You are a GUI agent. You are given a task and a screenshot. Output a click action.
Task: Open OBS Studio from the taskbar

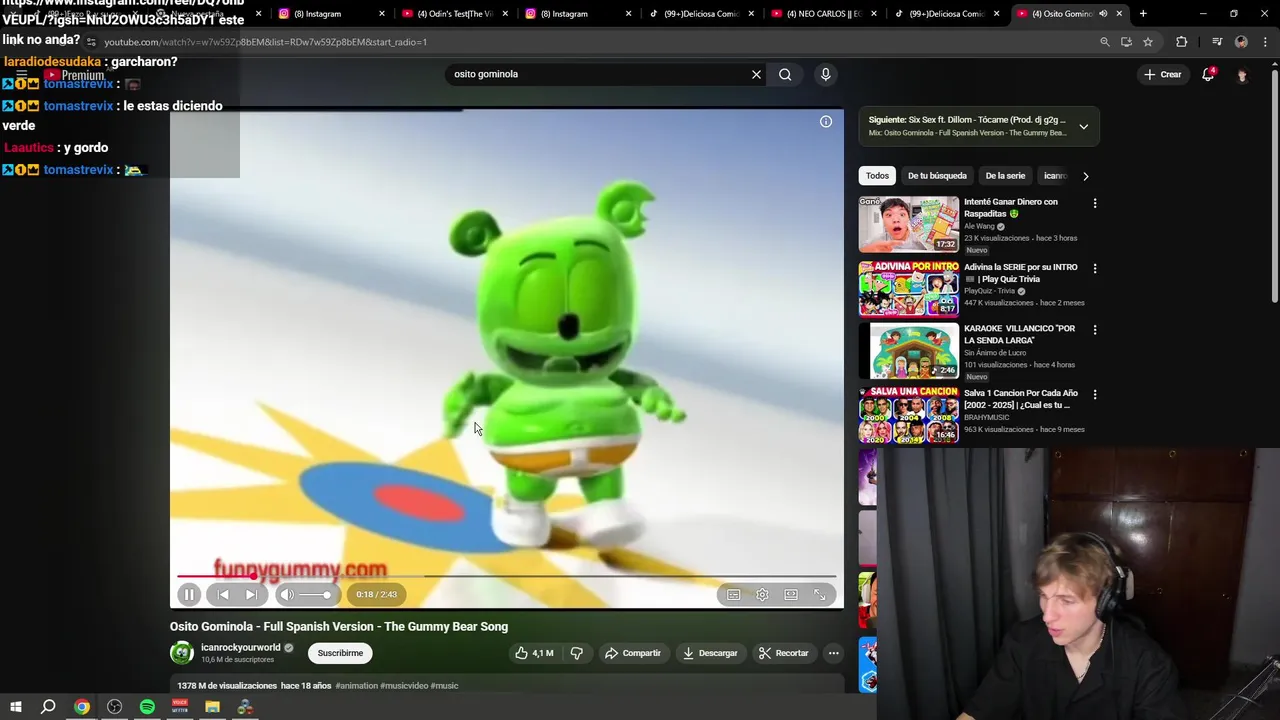tap(115, 707)
